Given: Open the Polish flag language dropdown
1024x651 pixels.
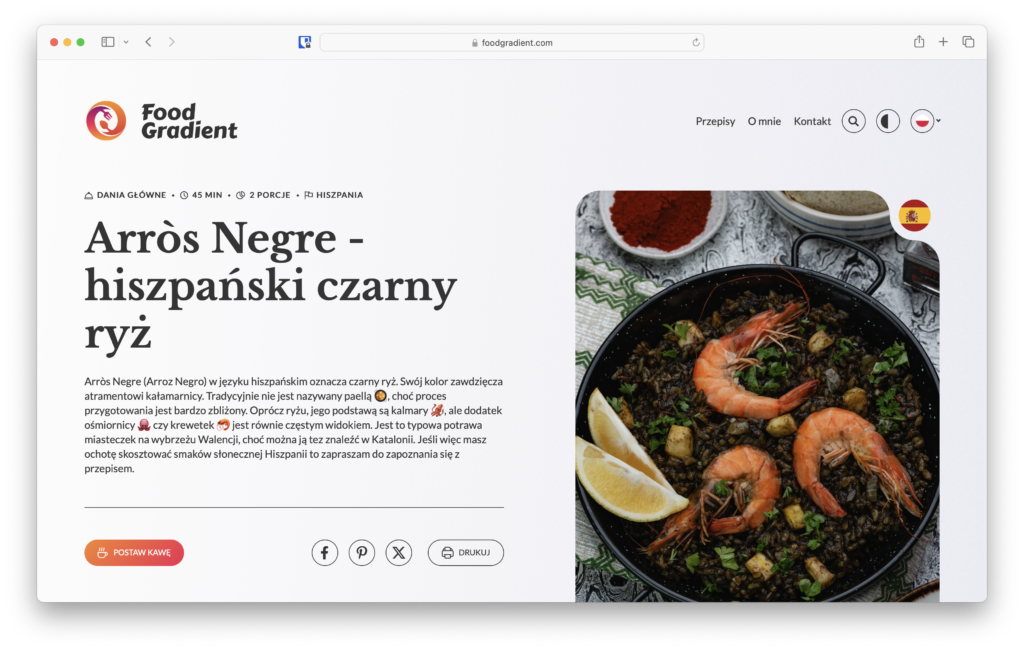Looking at the screenshot, I should click(926, 121).
